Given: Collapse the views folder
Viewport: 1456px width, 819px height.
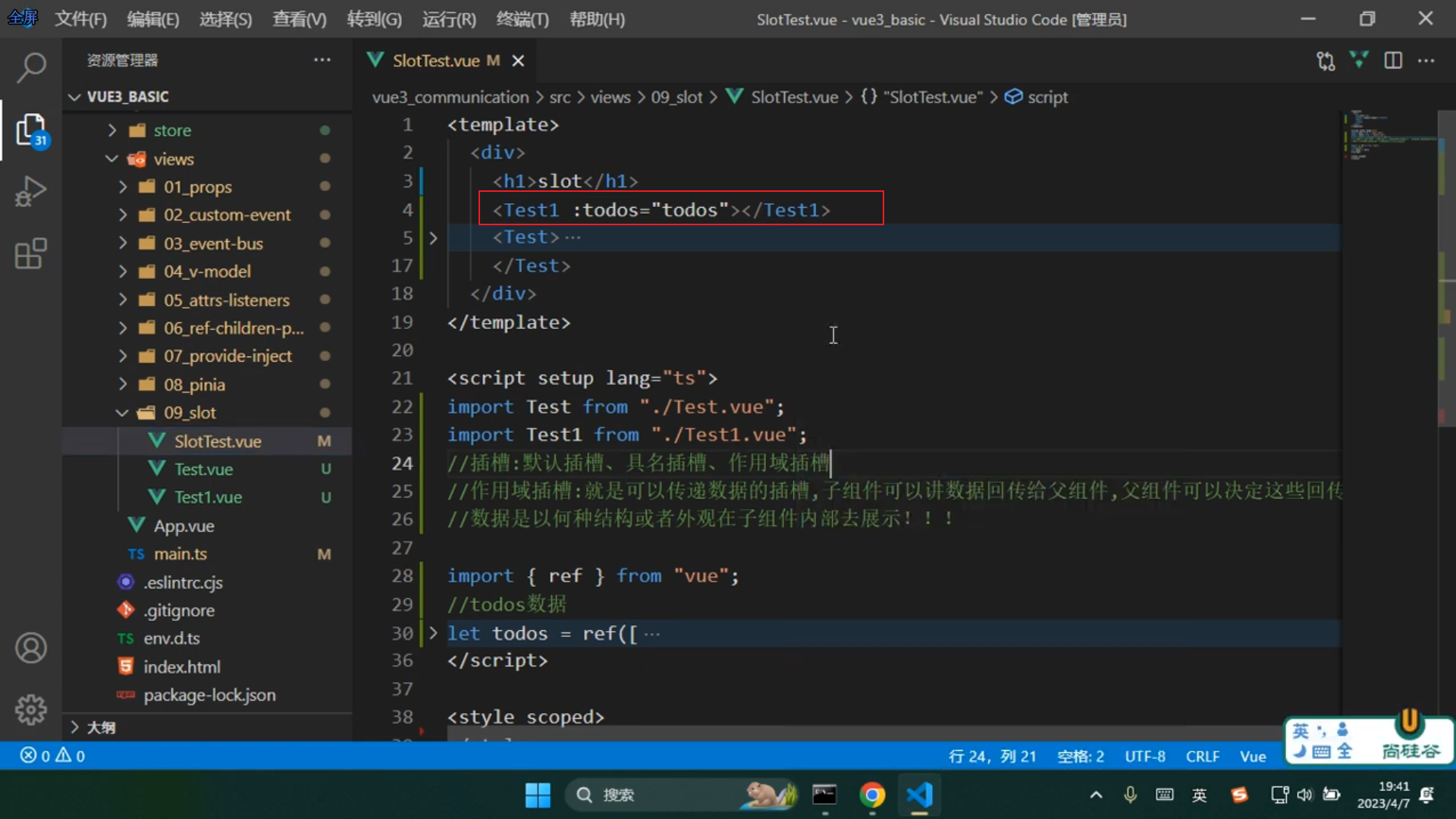Looking at the screenshot, I should [x=112, y=158].
